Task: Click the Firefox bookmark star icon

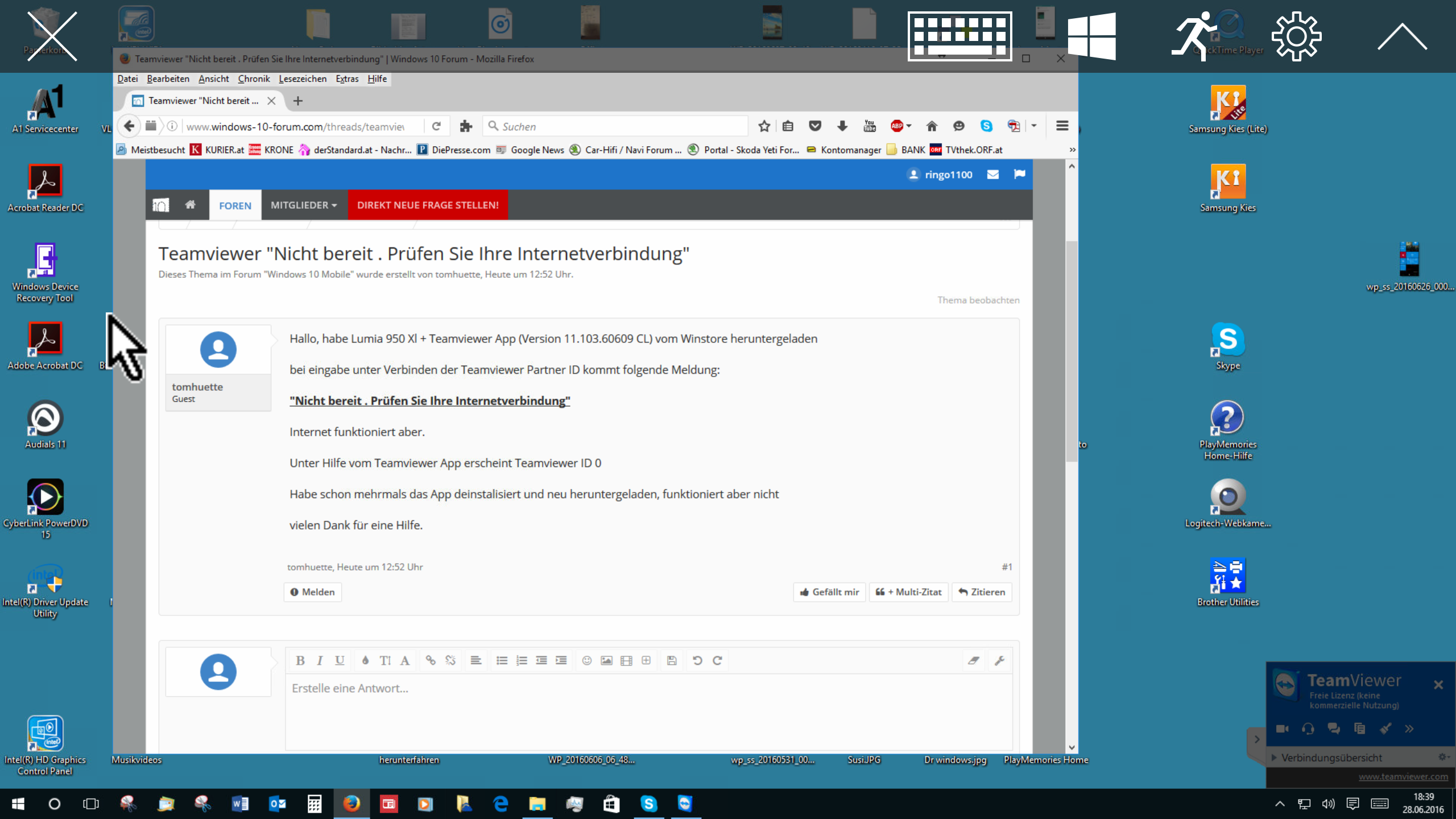Action: (x=764, y=126)
